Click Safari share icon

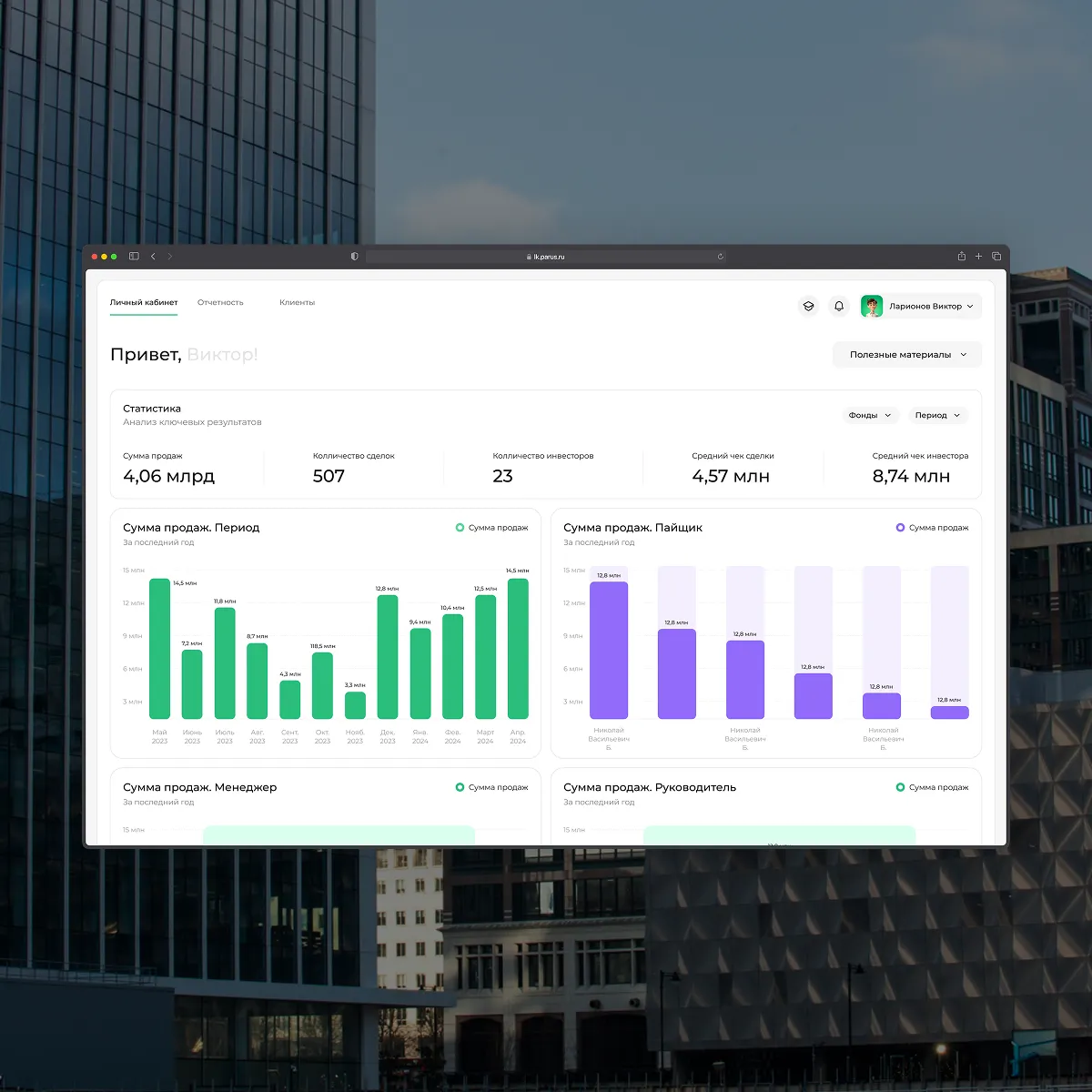pos(961,257)
